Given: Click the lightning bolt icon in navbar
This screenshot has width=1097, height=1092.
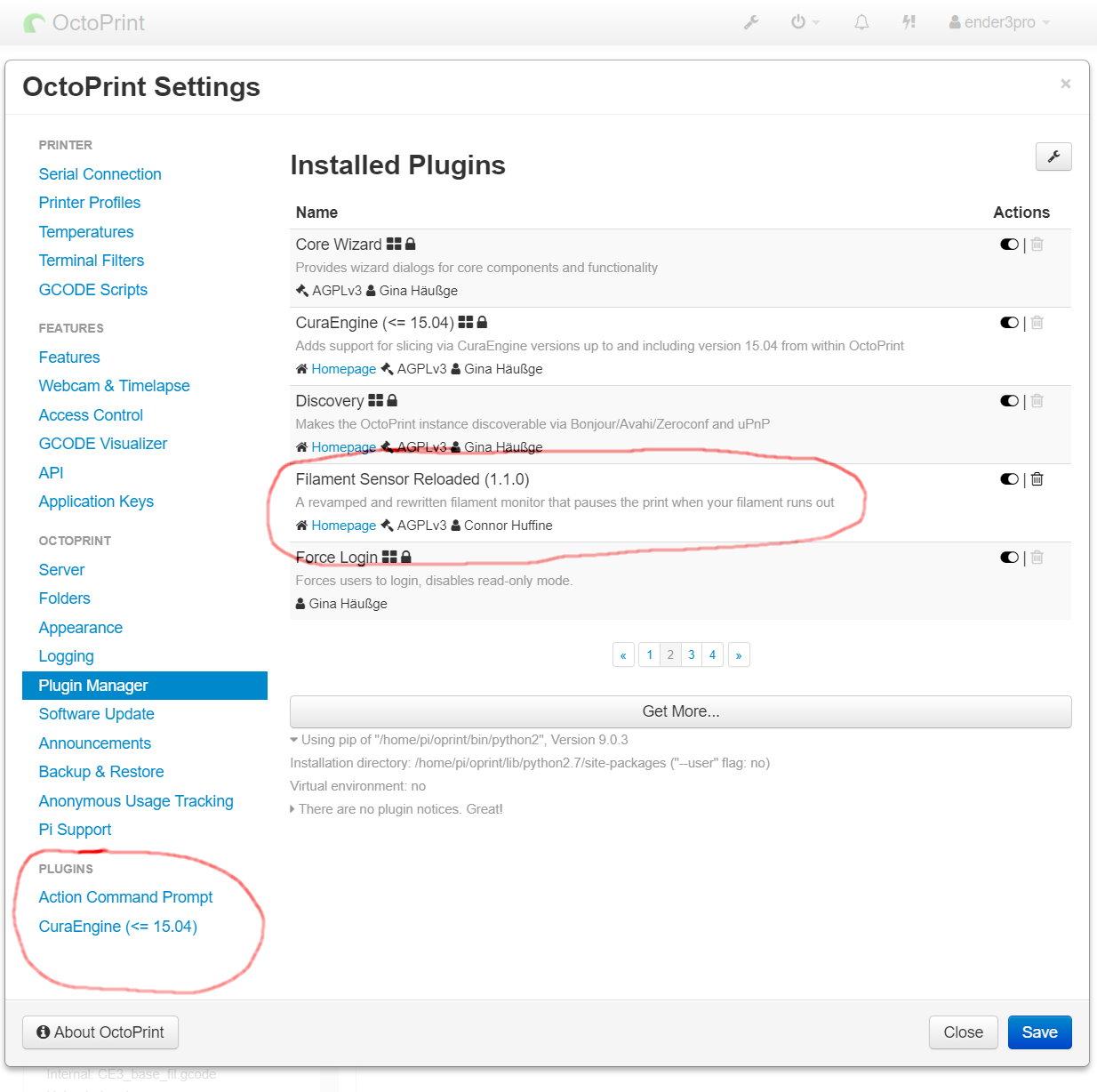Looking at the screenshot, I should 909,22.
